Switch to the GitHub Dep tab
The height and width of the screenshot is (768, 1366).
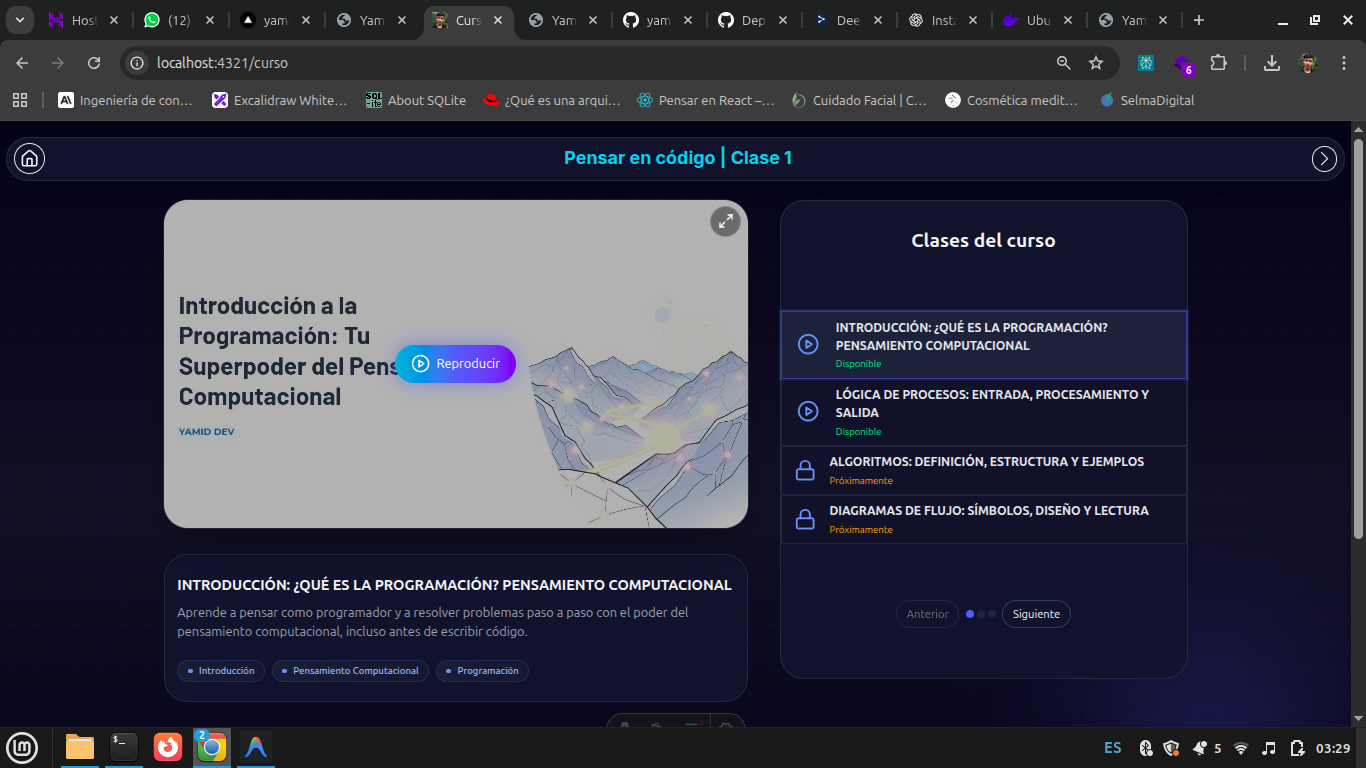(x=752, y=20)
